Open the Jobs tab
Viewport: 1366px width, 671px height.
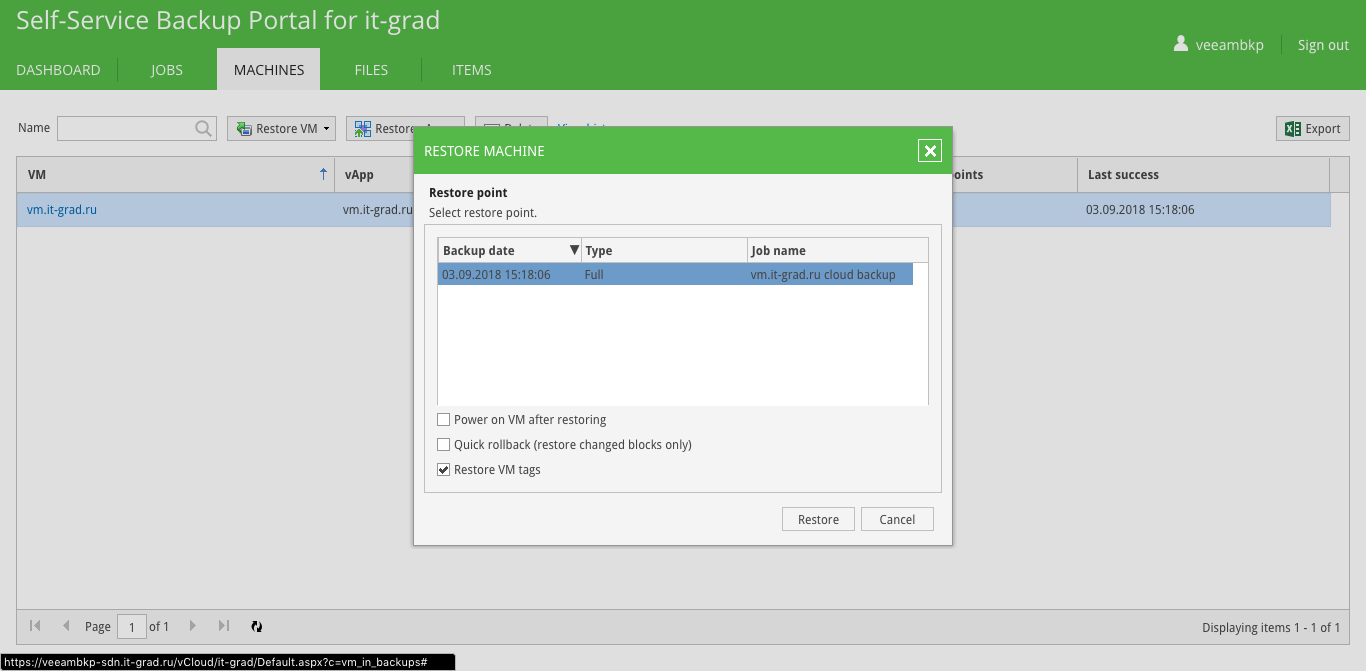click(x=167, y=70)
